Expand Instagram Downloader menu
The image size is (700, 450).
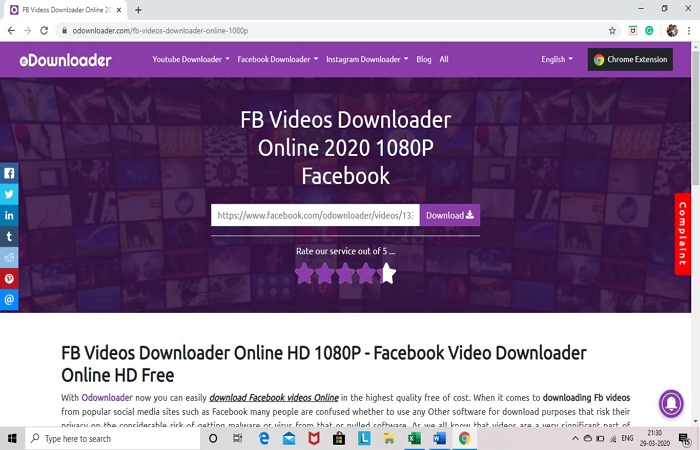pyautogui.click(x=367, y=59)
